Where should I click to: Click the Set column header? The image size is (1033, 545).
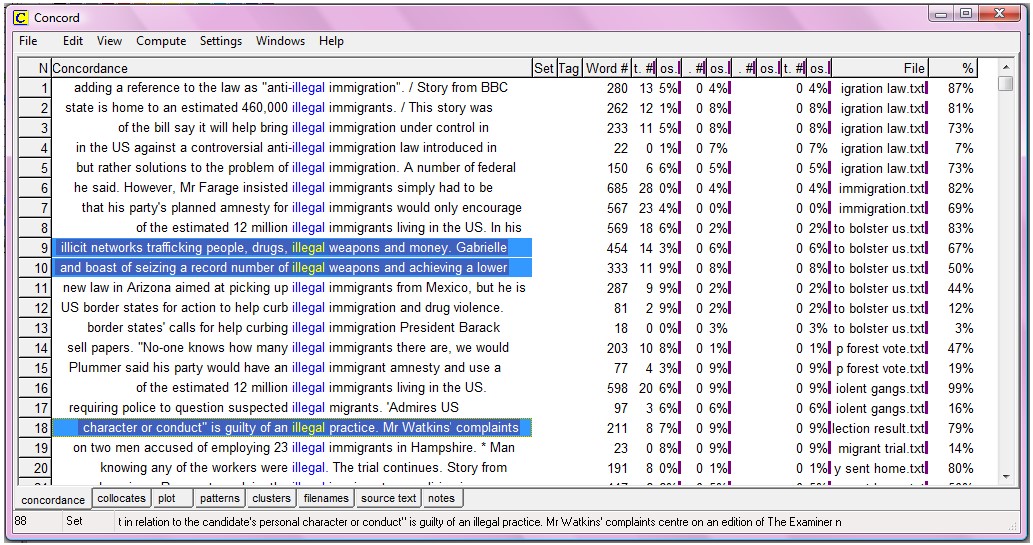click(x=544, y=68)
